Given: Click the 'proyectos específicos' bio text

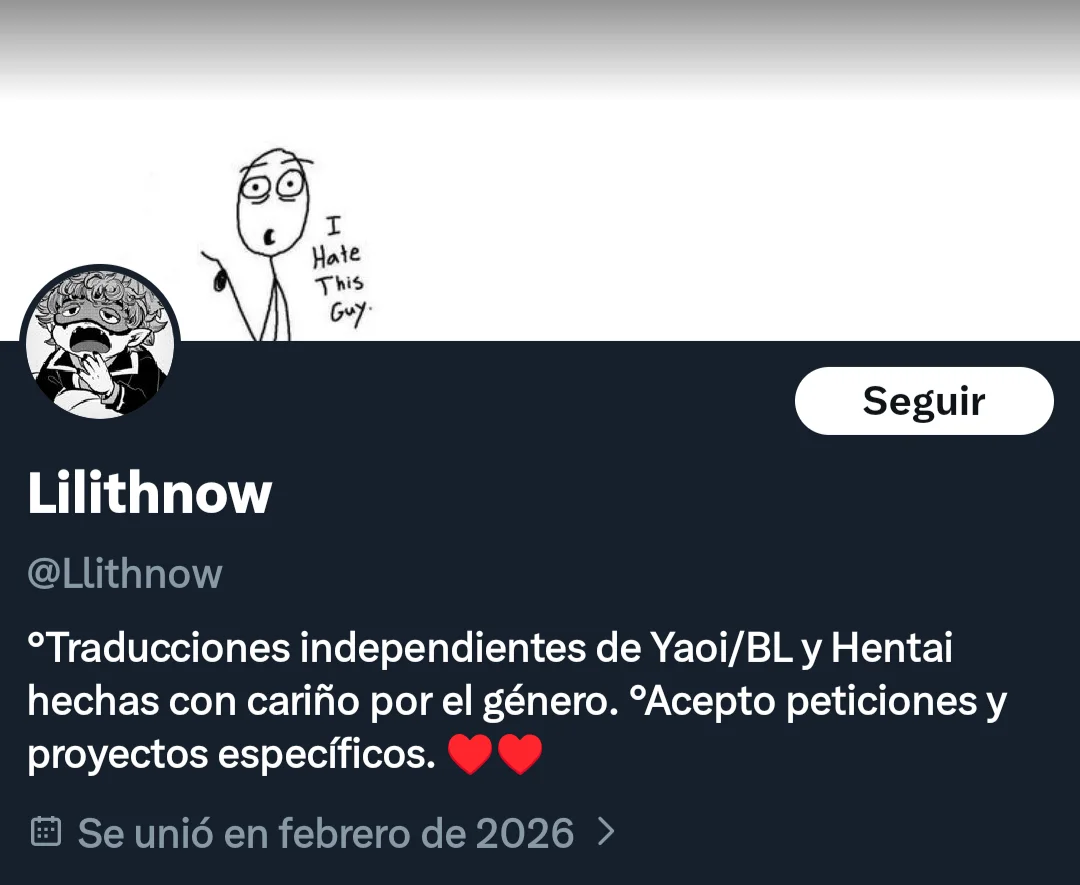Looking at the screenshot, I should (231, 754).
